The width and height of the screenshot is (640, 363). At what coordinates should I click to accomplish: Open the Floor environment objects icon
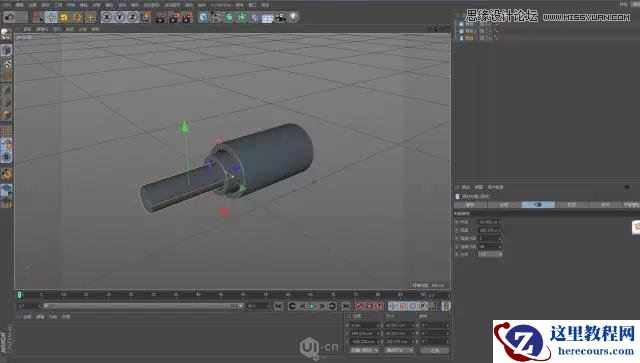click(268, 18)
